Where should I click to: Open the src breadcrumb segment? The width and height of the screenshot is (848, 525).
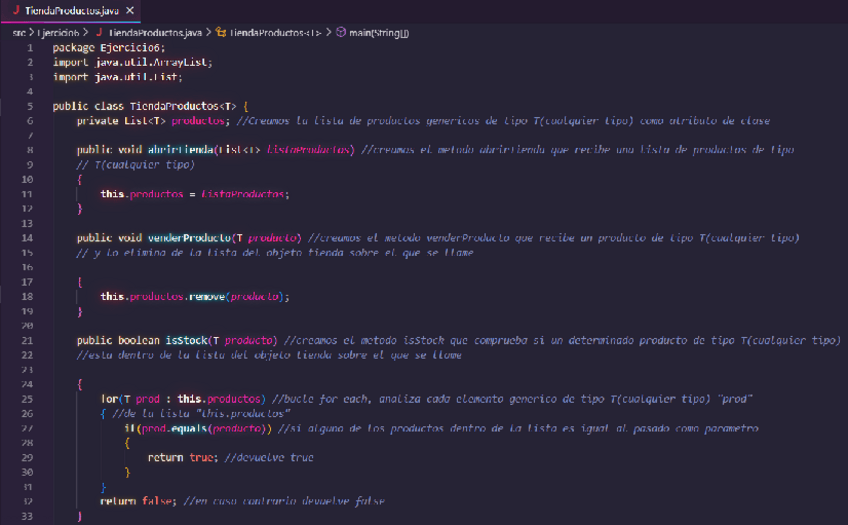pyautogui.click(x=19, y=32)
